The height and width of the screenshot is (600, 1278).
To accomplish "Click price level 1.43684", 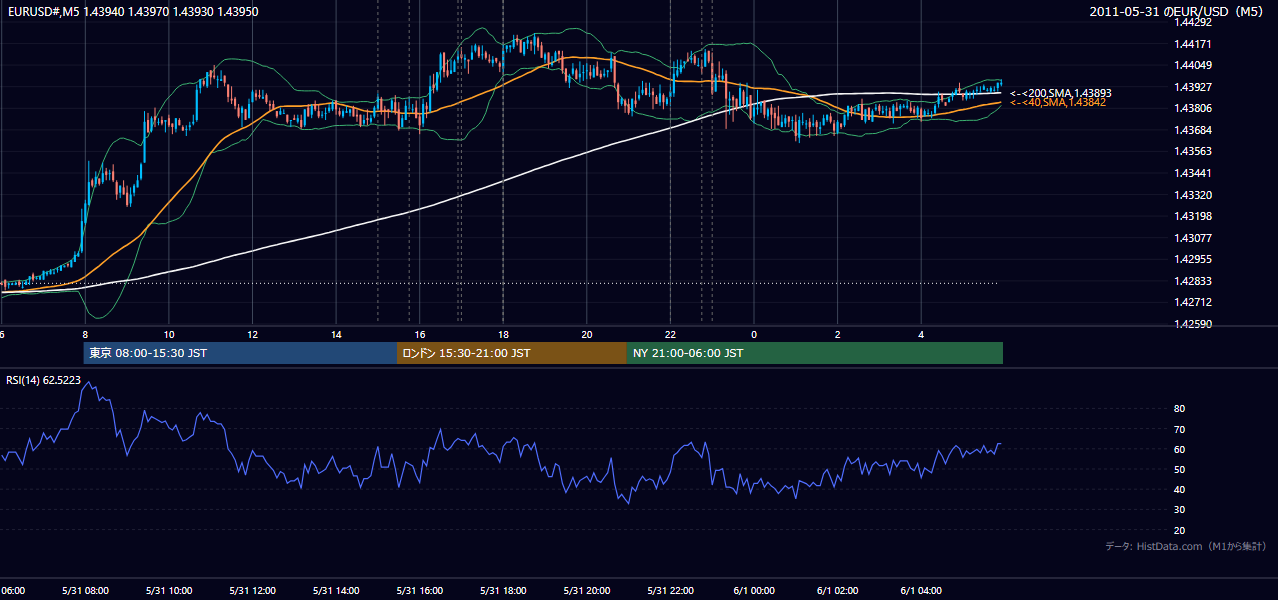I will point(1193,130).
